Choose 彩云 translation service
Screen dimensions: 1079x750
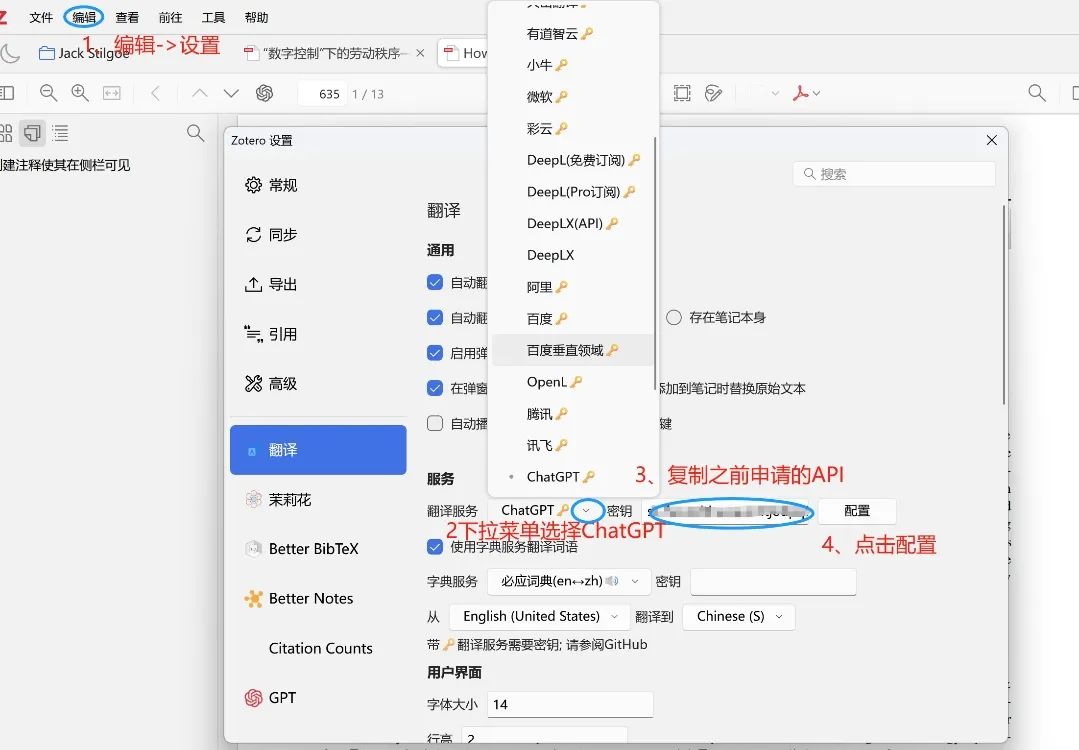pyautogui.click(x=572, y=129)
